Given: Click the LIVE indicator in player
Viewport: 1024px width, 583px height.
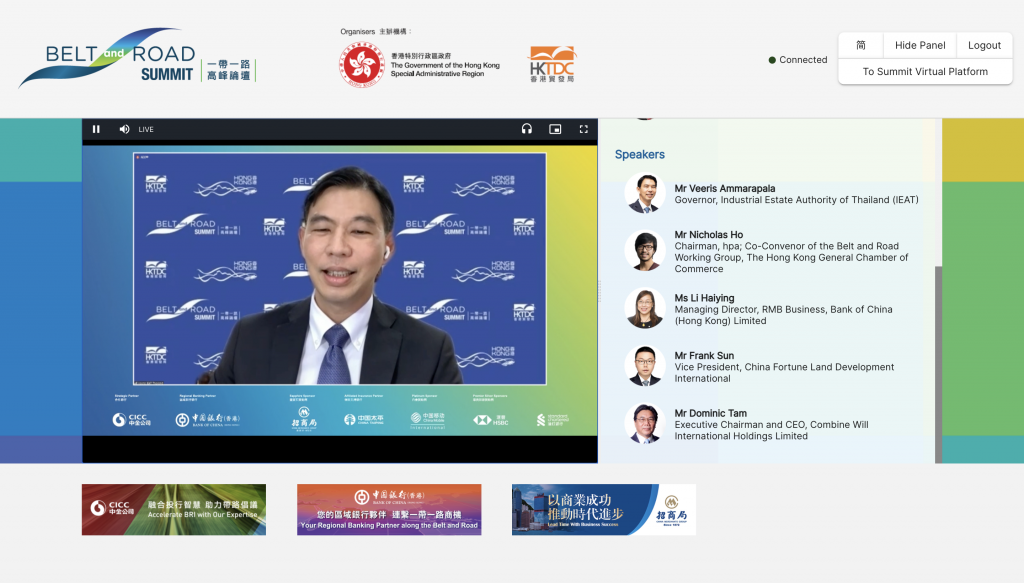Looking at the screenshot, I should tap(146, 129).
